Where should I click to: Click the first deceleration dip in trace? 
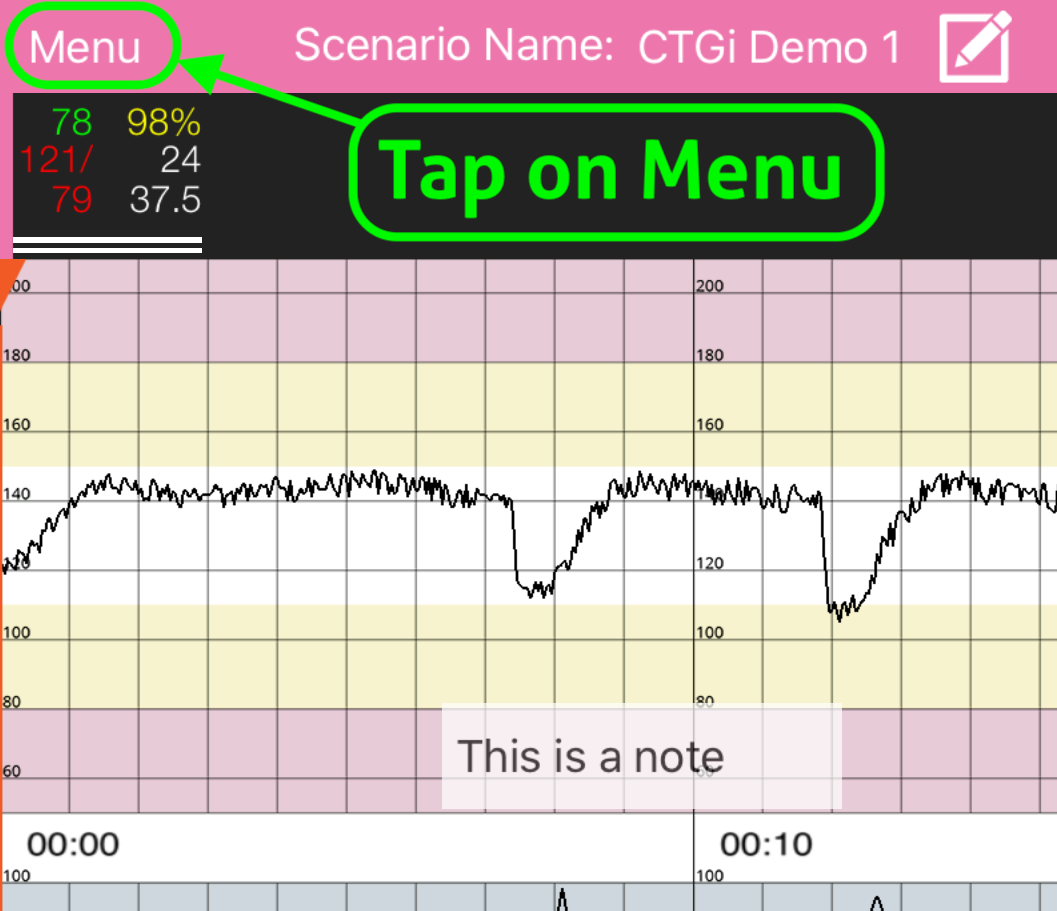pos(535,585)
